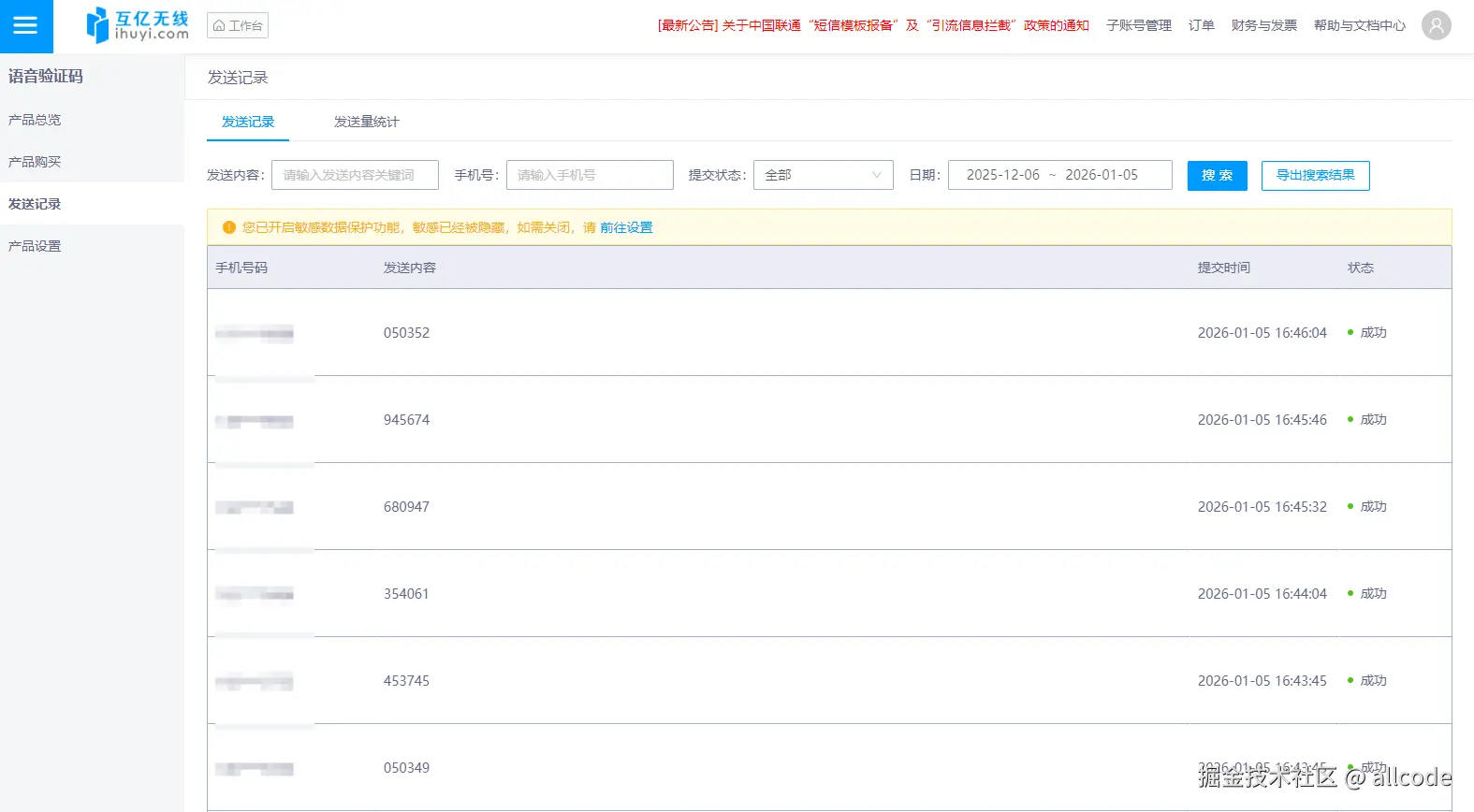Click the 语音验证码 sidebar heading

pyautogui.click(x=46, y=77)
